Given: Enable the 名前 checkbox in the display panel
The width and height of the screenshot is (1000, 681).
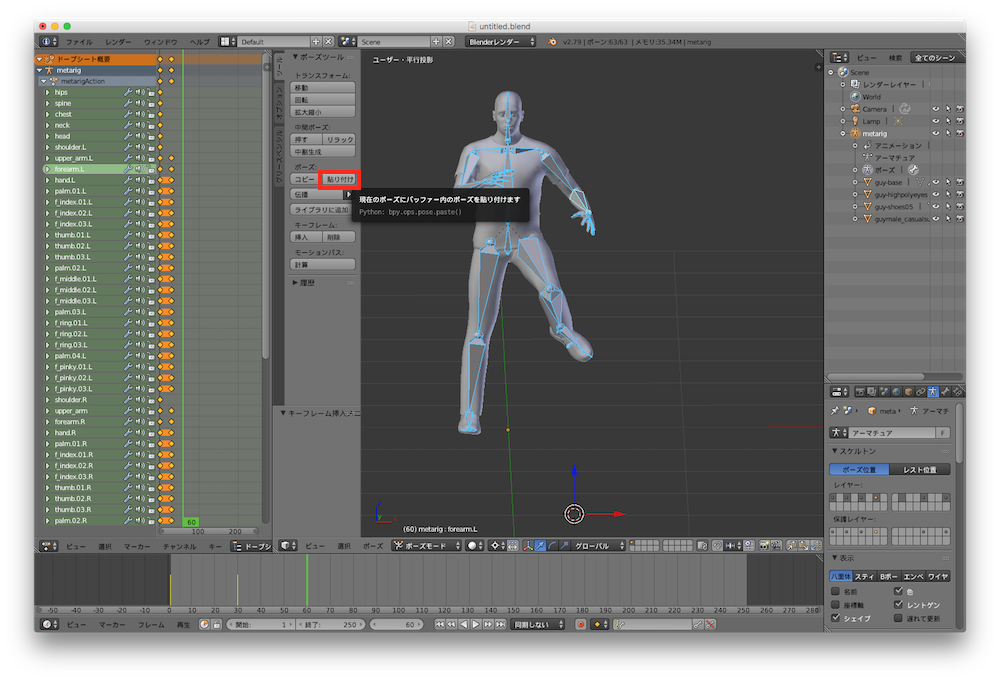Looking at the screenshot, I should click(835, 589).
